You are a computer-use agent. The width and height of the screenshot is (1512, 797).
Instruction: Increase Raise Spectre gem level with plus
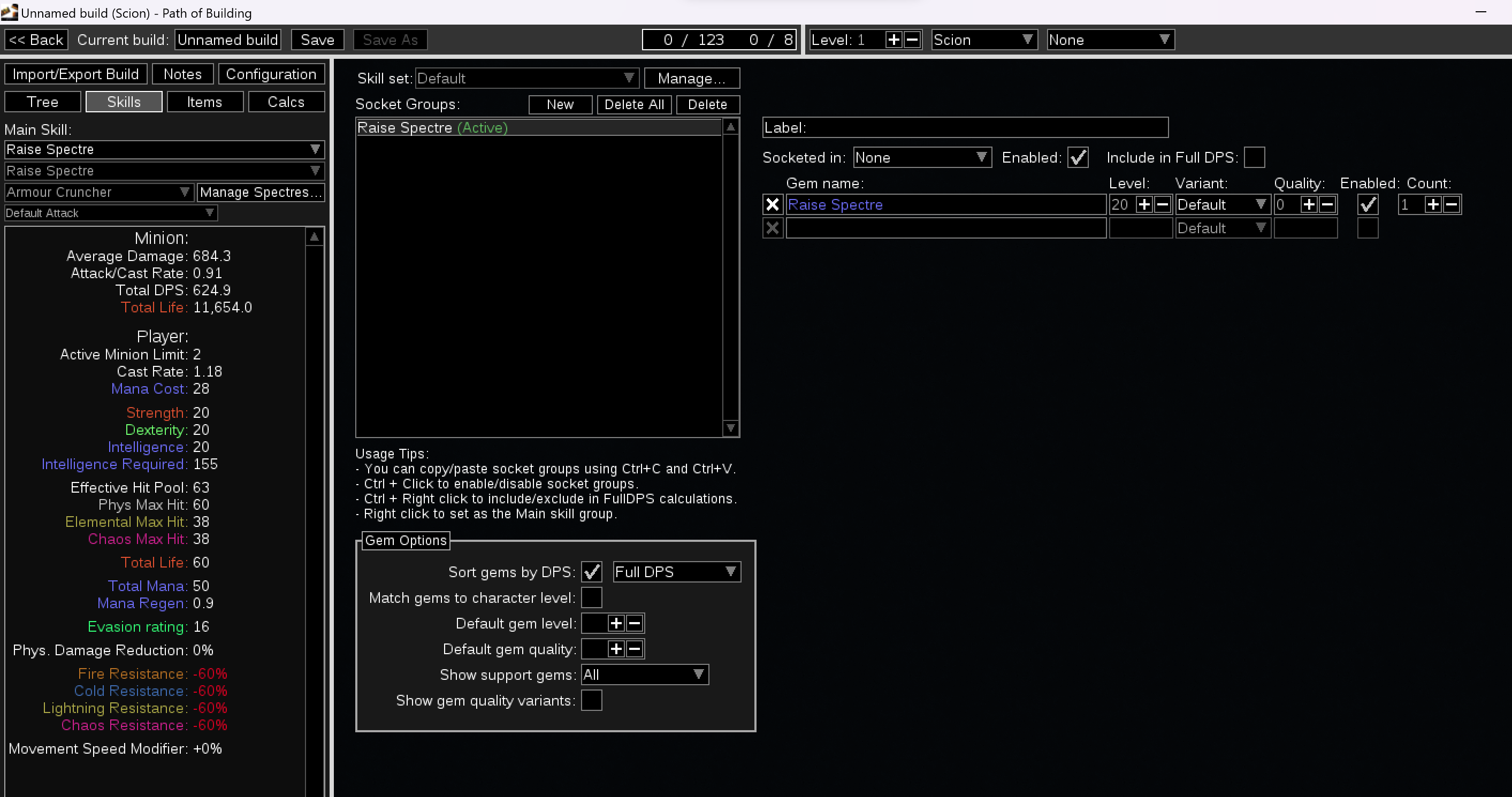(x=1143, y=205)
